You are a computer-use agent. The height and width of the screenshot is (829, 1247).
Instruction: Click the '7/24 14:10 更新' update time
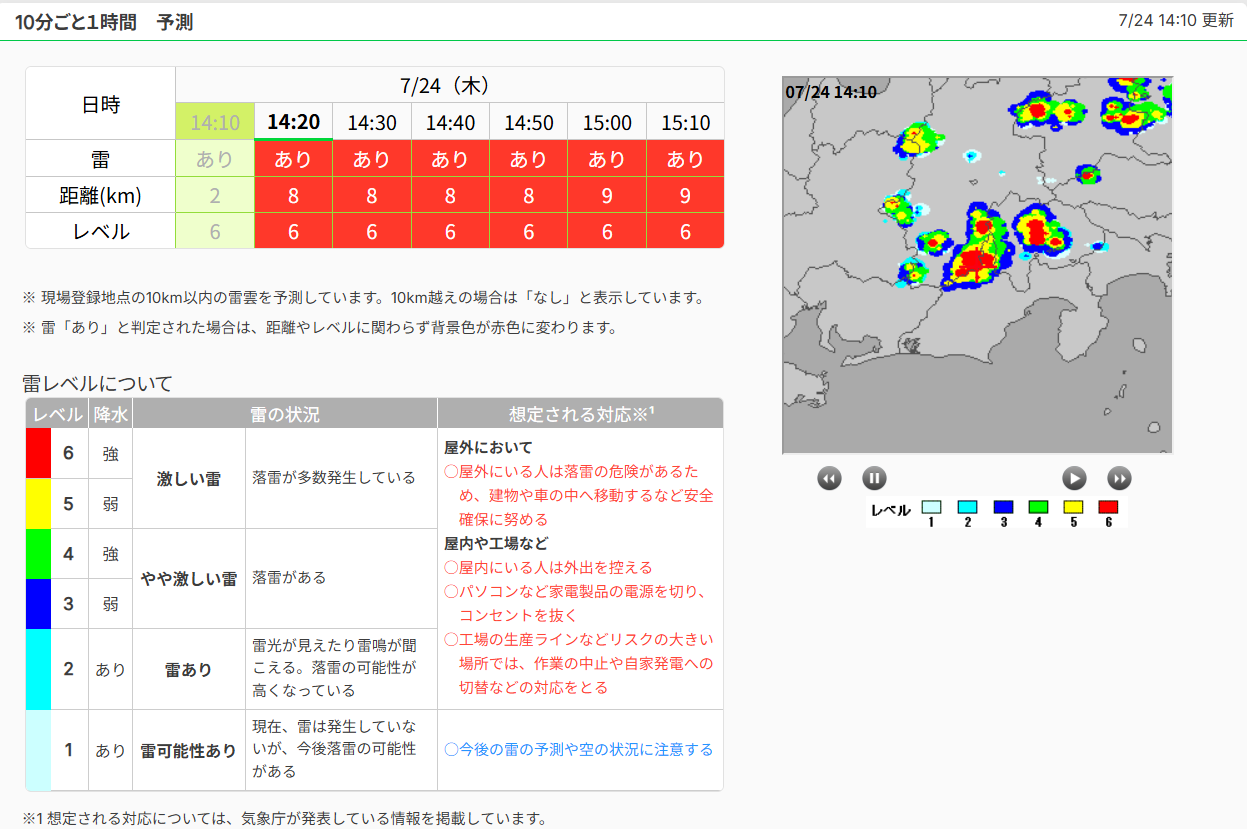click(1177, 20)
